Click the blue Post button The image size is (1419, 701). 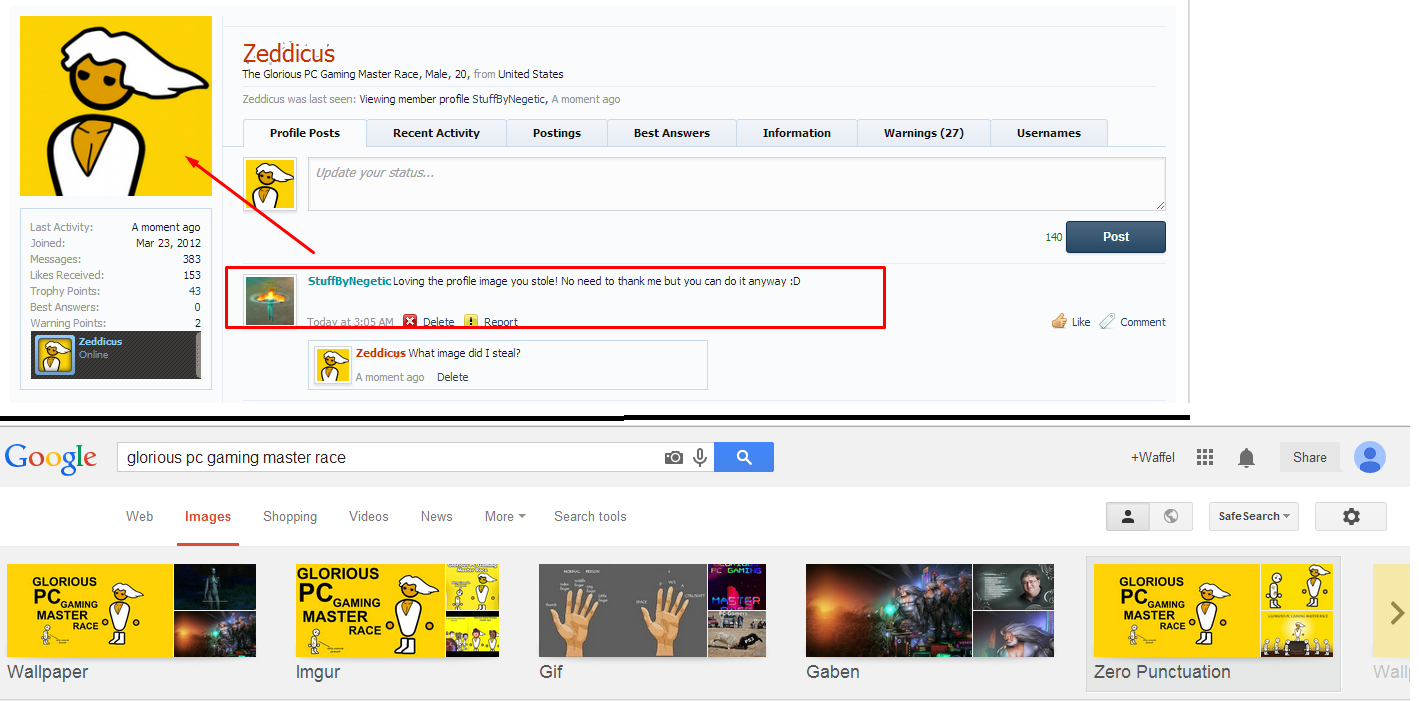1116,237
